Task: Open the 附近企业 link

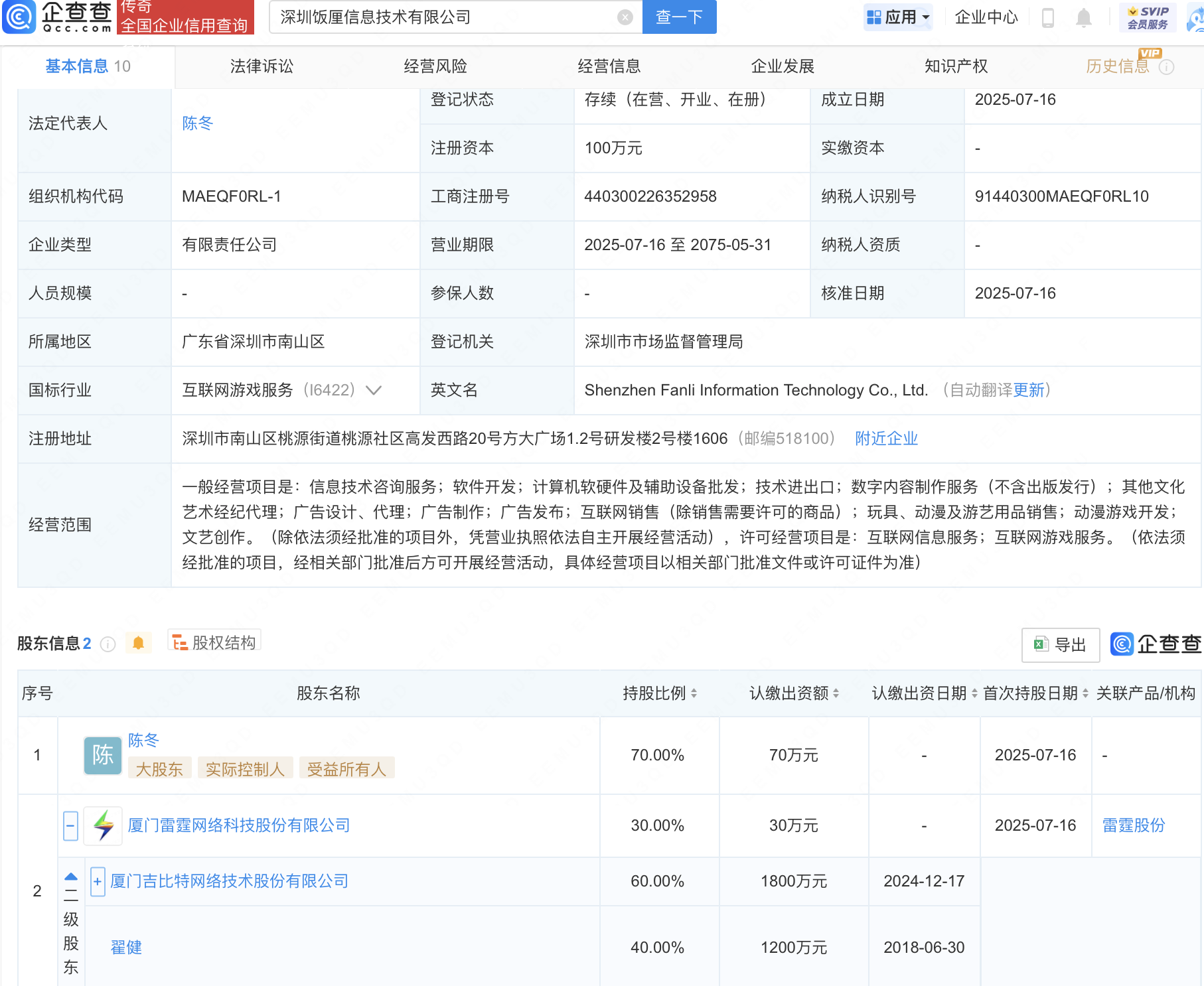Action: click(886, 439)
